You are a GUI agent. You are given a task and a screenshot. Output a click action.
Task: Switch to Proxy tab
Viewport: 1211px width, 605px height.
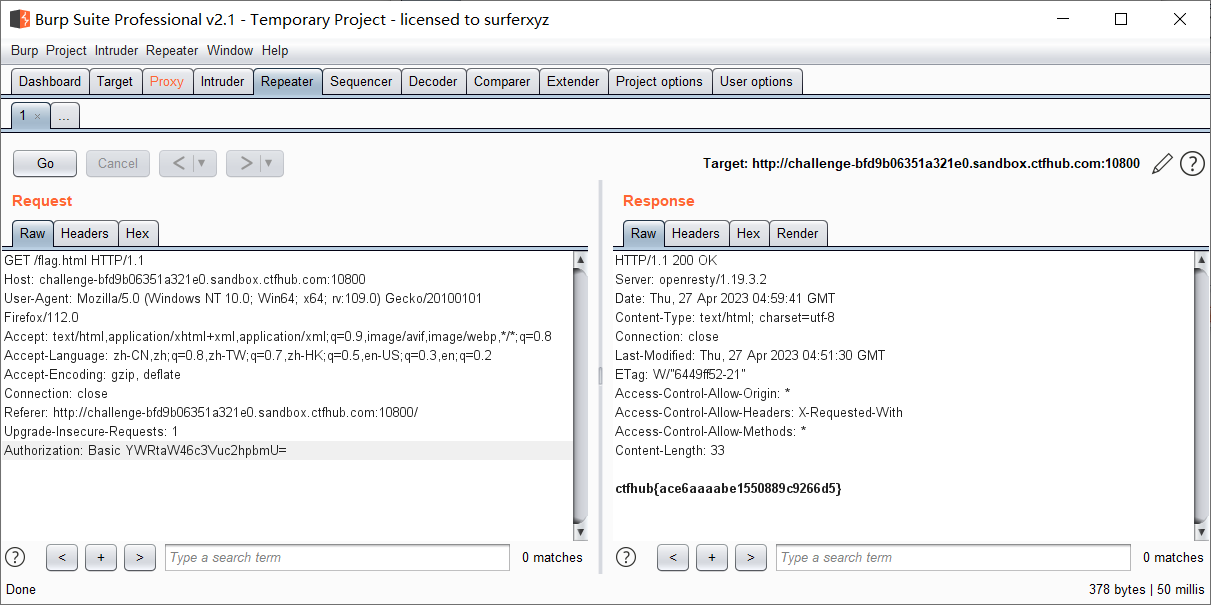pyautogui.click(x=167, y=82)
